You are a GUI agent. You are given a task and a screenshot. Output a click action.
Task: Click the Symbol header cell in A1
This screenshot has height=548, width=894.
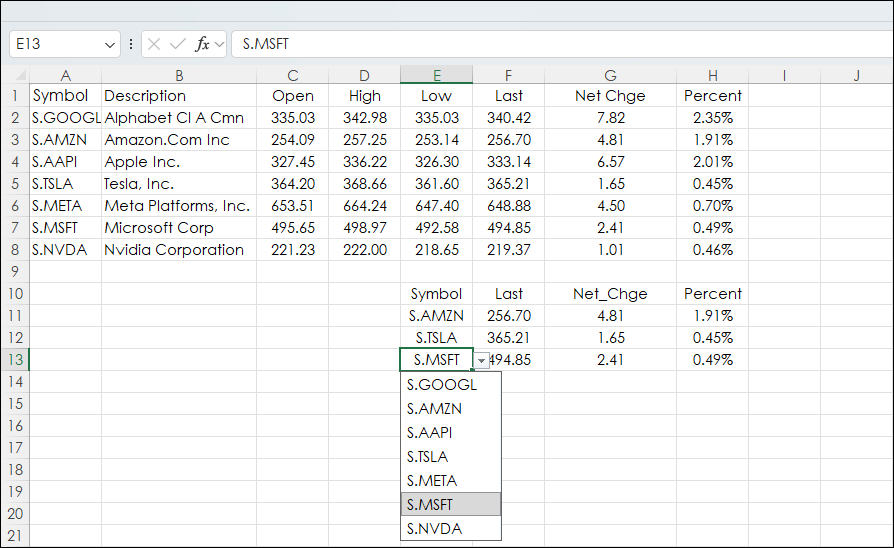[66, 96]
